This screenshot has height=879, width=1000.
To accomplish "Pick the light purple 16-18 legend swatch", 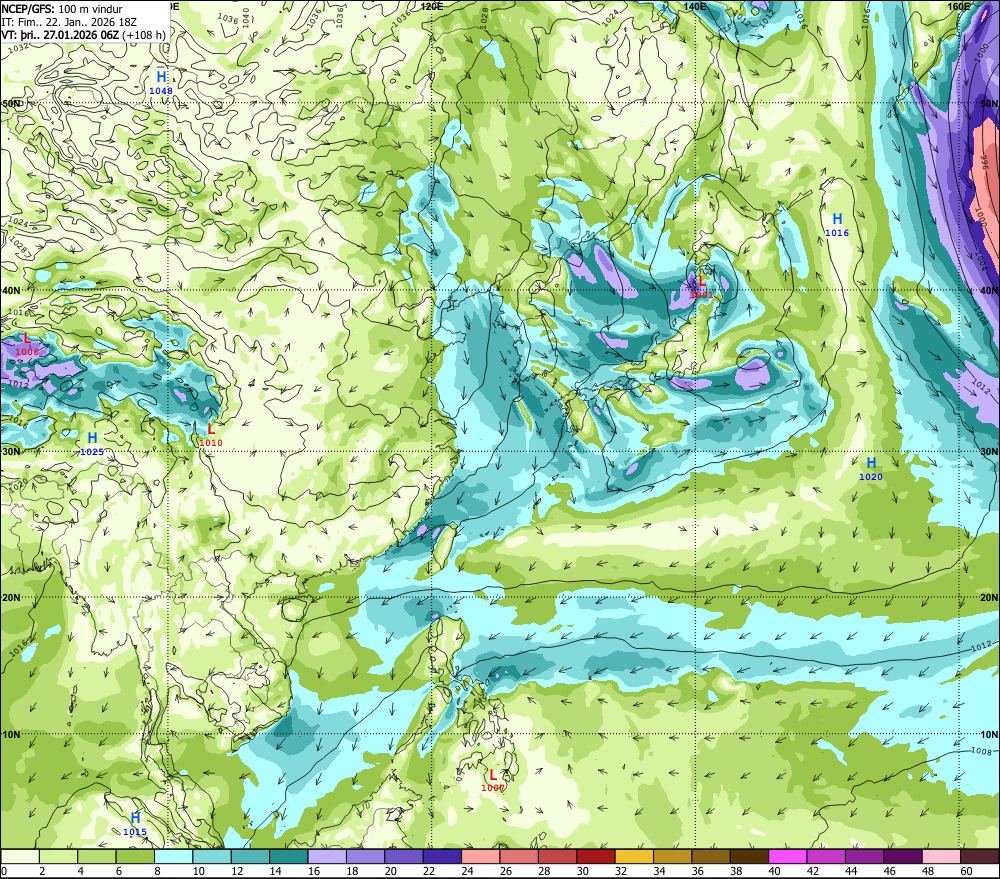I will click(327, 856).
